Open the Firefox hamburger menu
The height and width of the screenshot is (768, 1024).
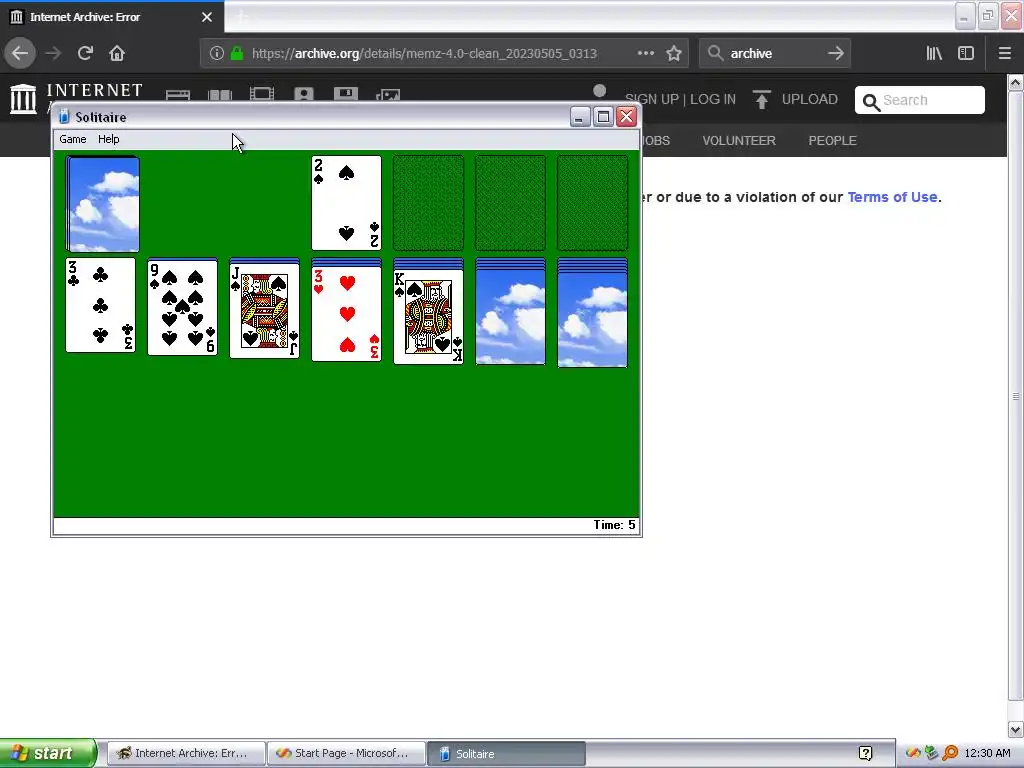coord(1005,53)
